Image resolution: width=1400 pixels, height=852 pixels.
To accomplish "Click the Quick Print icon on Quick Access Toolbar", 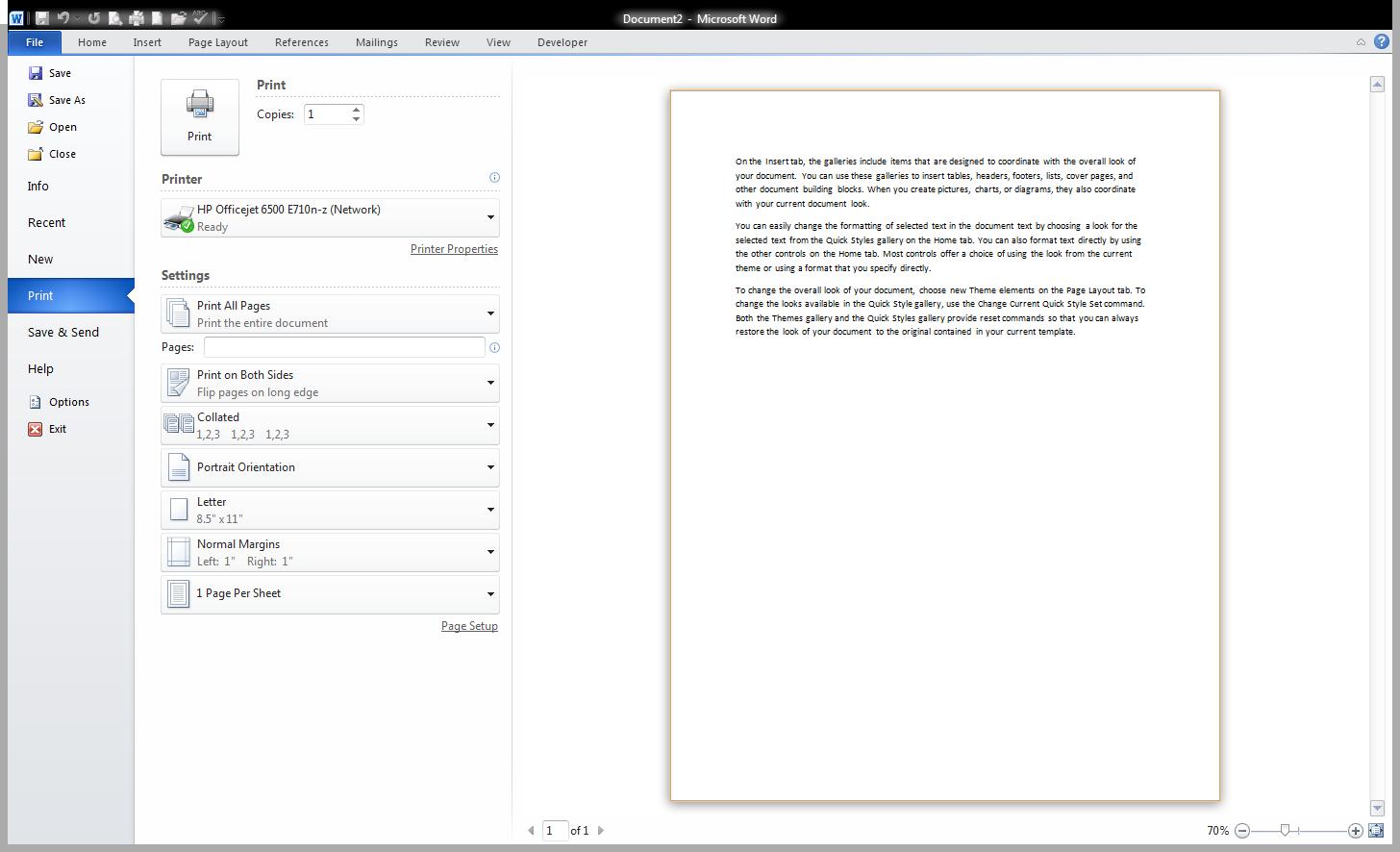I will [137, 17].
